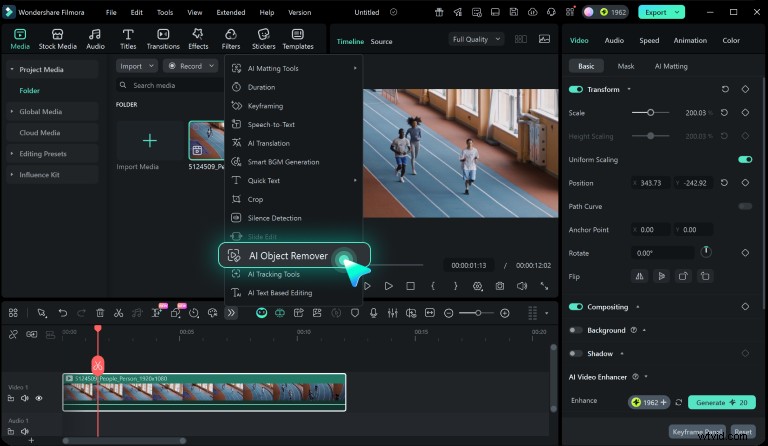
Task: Switch to the Speed tab
Action: 649,40
